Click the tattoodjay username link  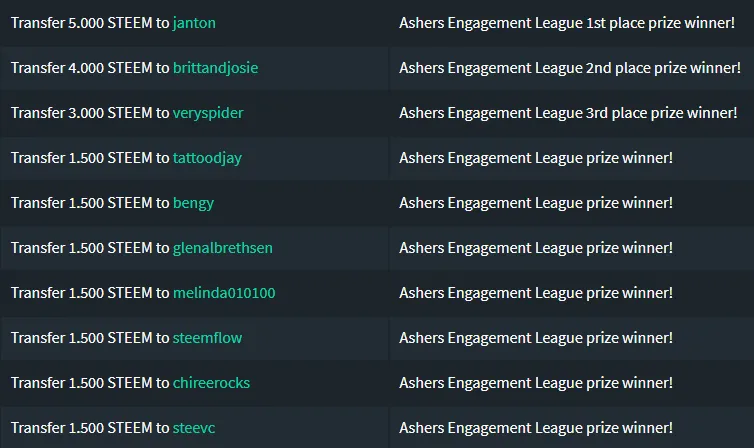[207, 158]
